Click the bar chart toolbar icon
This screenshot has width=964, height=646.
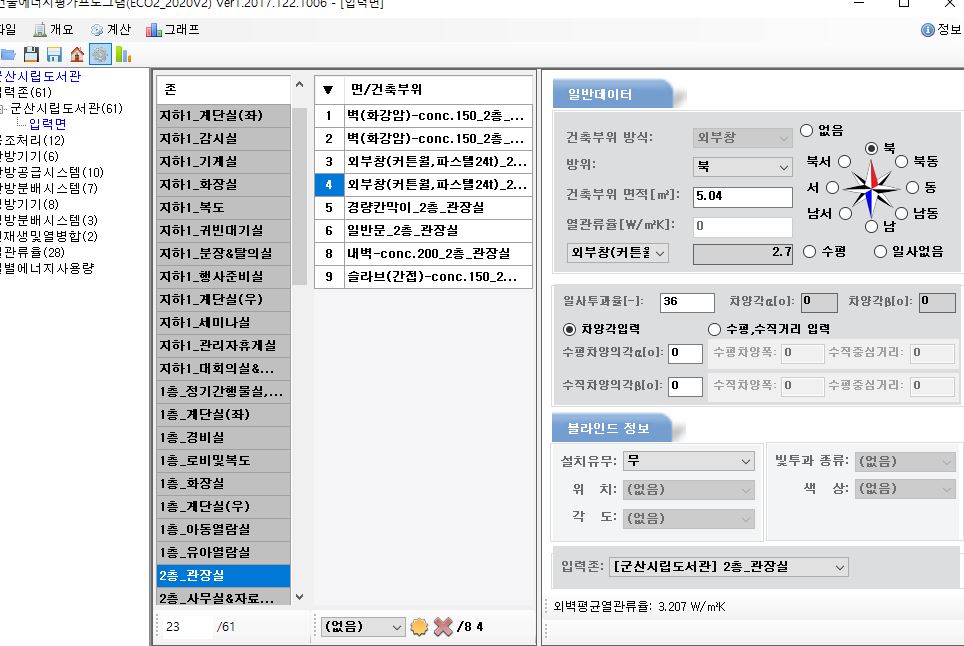point(123,54)
